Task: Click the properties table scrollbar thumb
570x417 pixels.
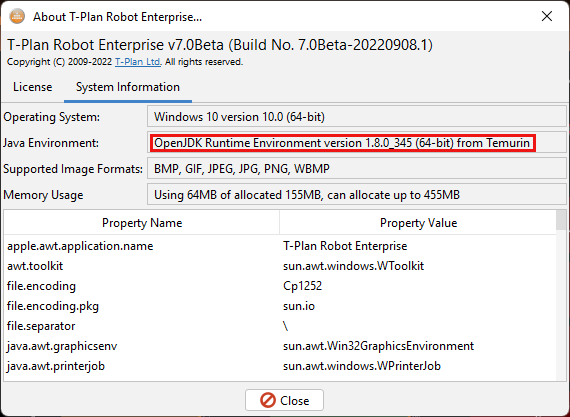Action: pos(561,220)
